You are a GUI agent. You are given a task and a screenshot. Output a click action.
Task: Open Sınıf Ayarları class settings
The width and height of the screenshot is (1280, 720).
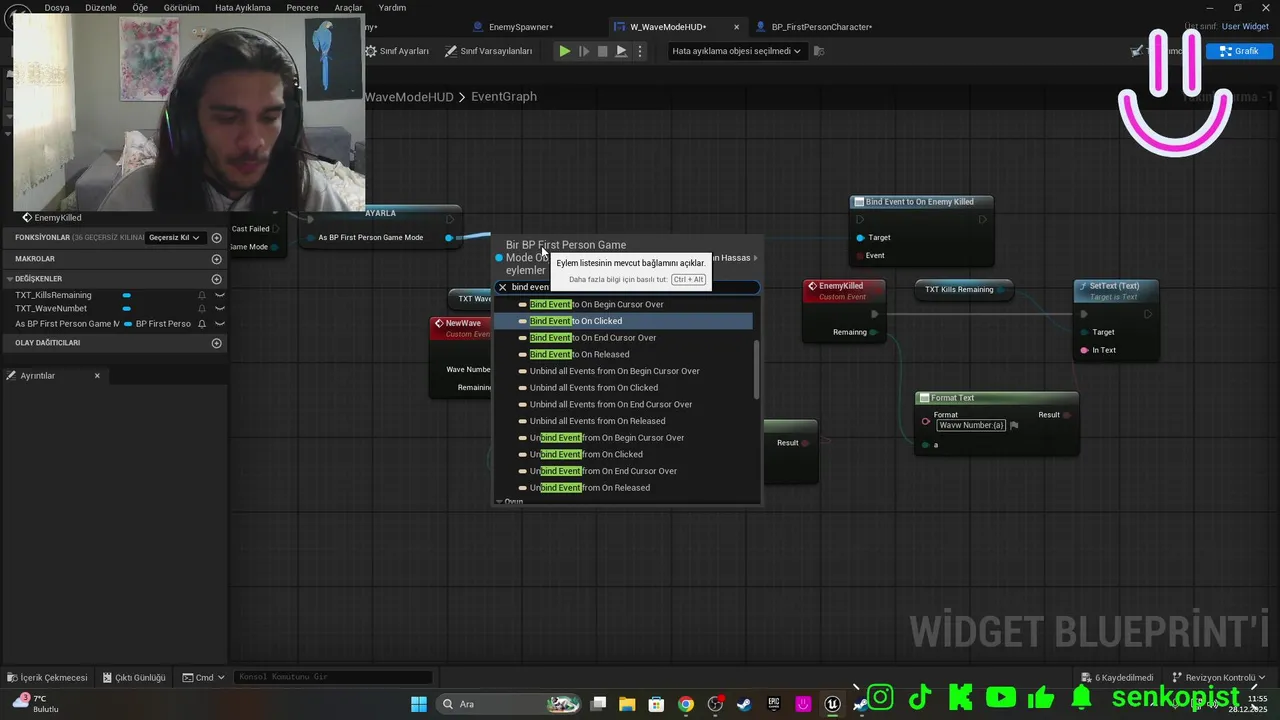click(x=397, y=51)
